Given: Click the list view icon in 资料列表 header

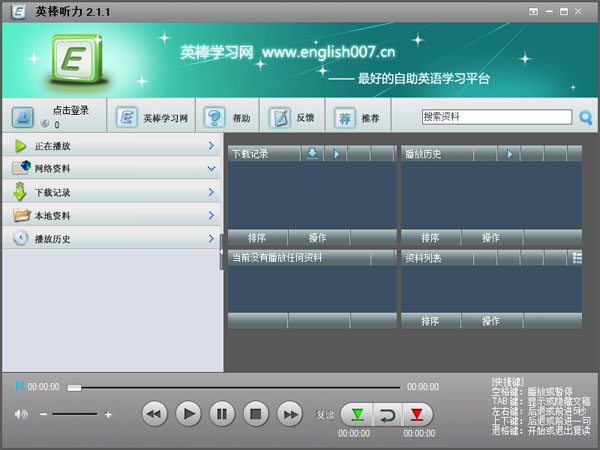Looking at the screenshot, I should 577,258.
